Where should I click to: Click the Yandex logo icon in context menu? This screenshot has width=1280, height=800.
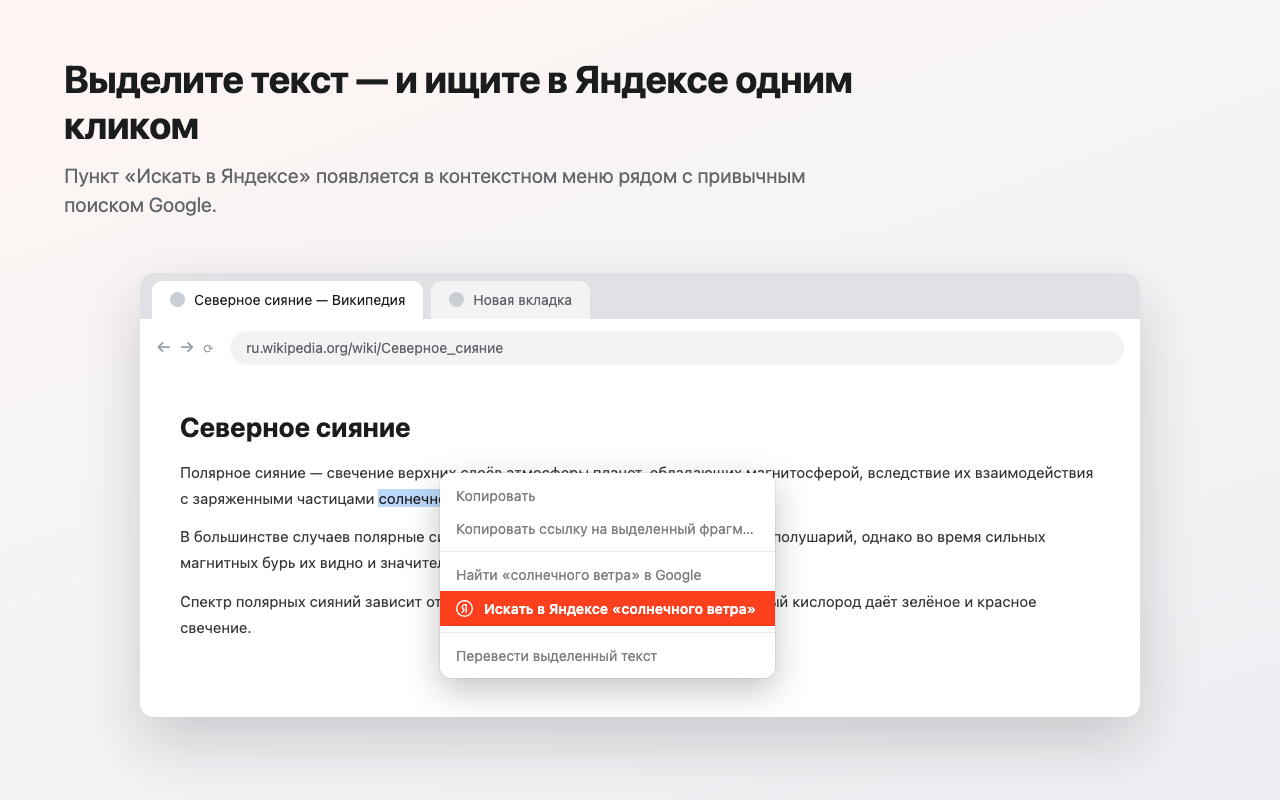(464, 609)
